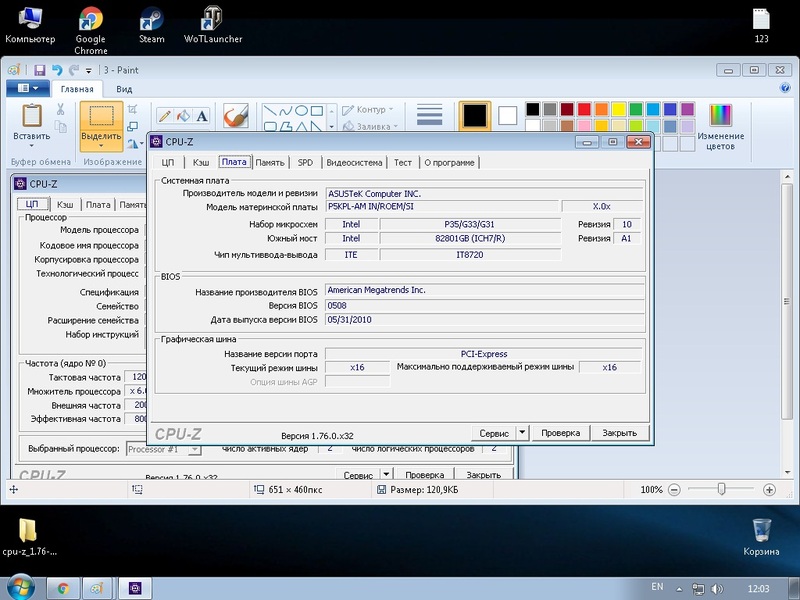Open Изменение цветов color editor
This screenshot has height=600, width=800.
point(720,127)
